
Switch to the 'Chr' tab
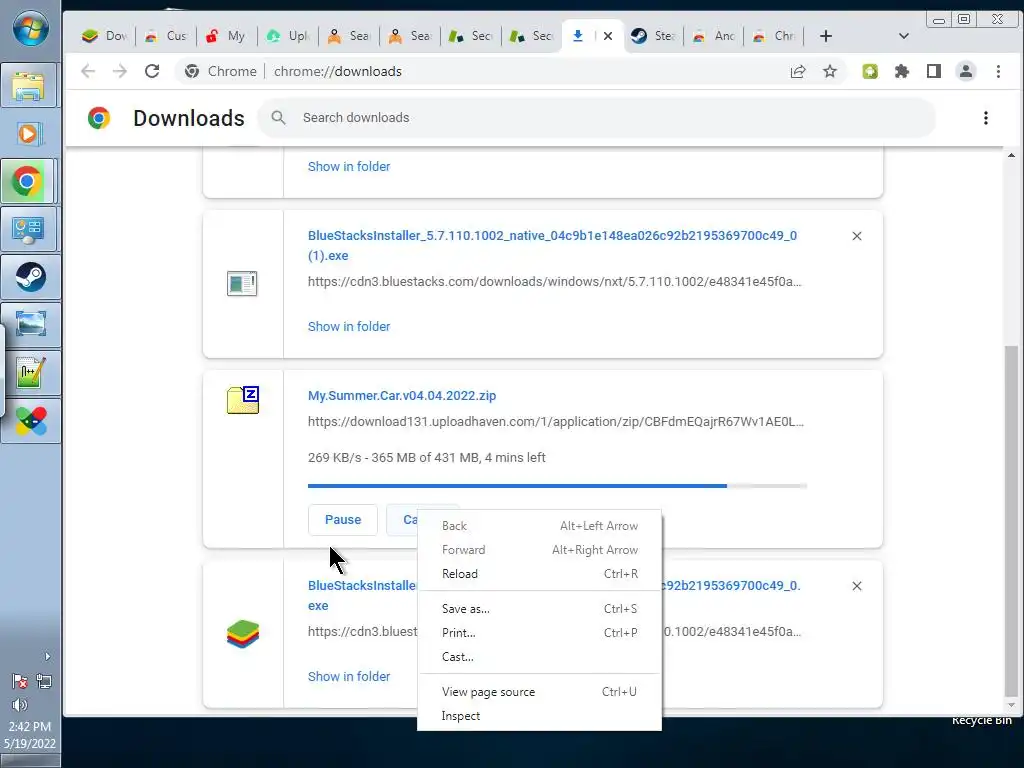(x=775, y=36)
